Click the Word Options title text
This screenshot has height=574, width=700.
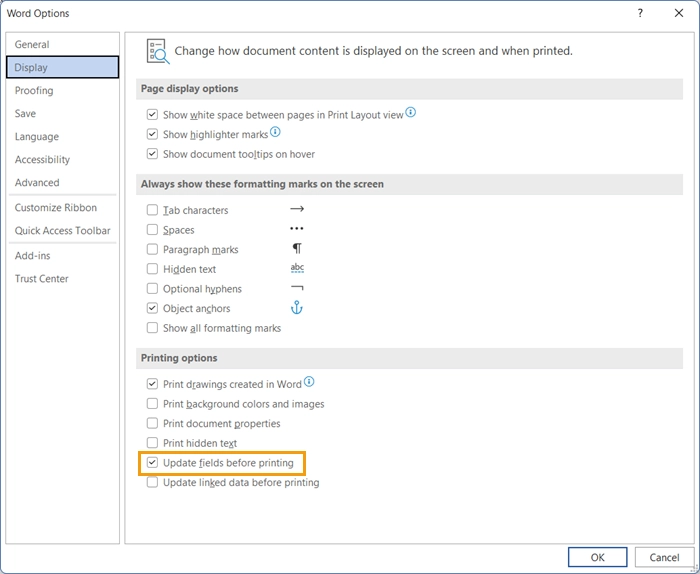pos(38,13)
